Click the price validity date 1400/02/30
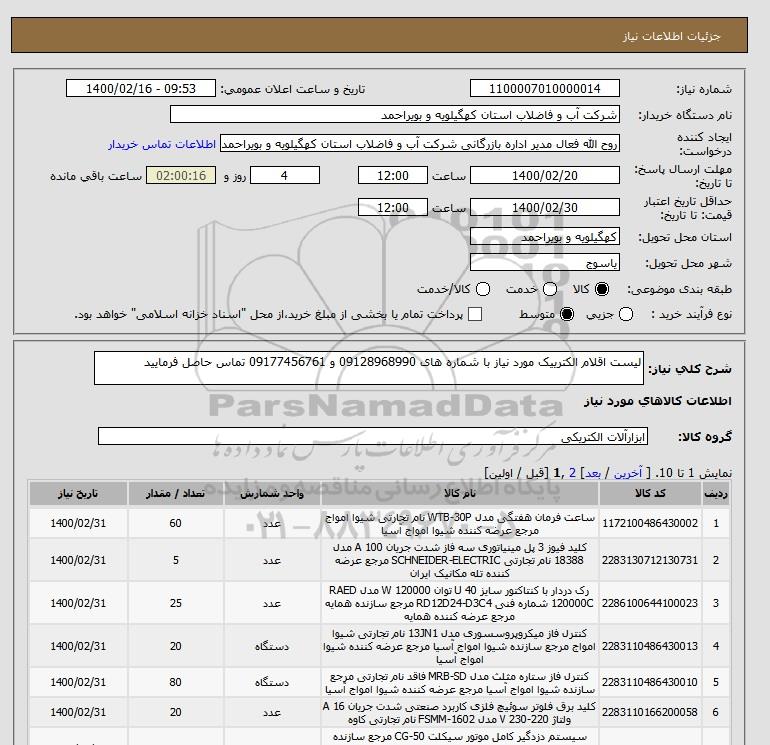The width and height of the screenshot is (770, 745). point(545,207)
